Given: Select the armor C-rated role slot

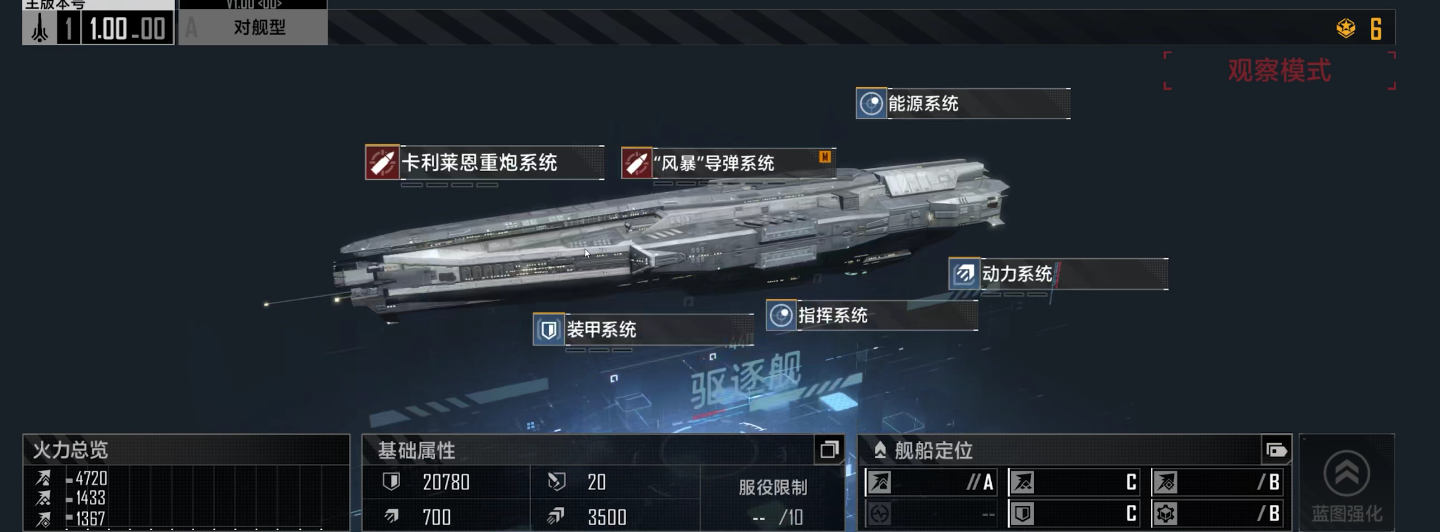Looking at the screenshot, I should [x=1074, y=514].
